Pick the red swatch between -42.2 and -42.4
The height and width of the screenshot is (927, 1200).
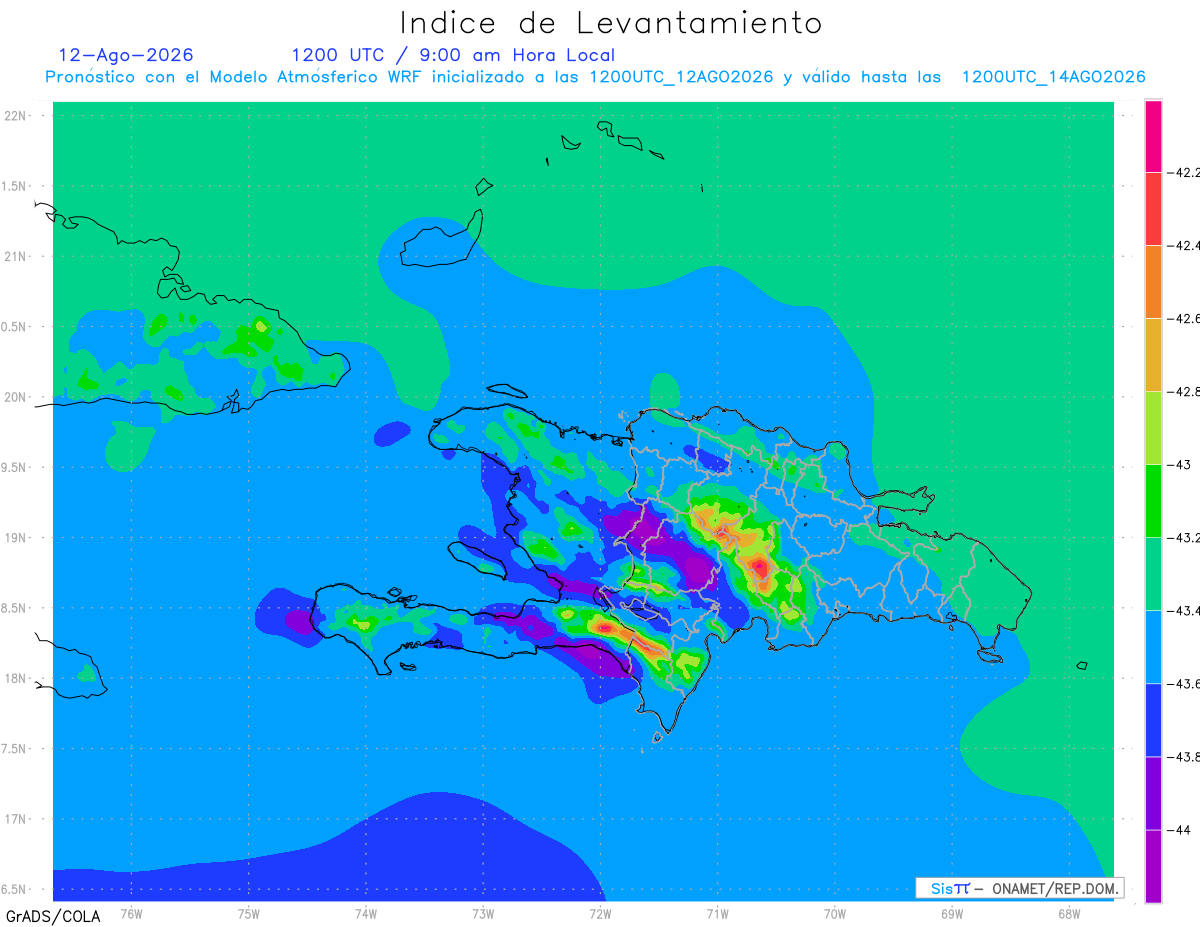[1153, 209]
